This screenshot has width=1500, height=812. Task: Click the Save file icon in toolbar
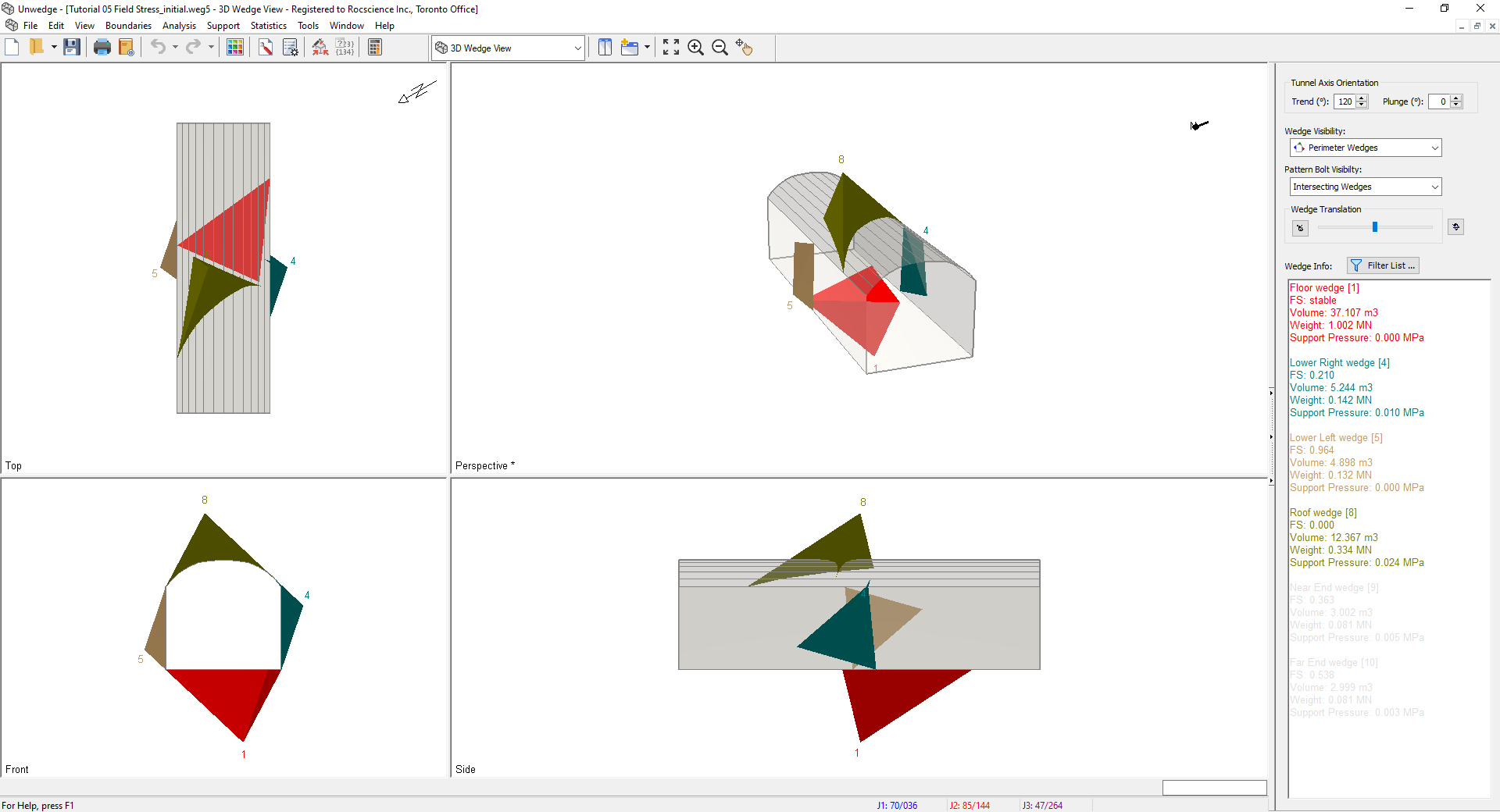[72, 48]
